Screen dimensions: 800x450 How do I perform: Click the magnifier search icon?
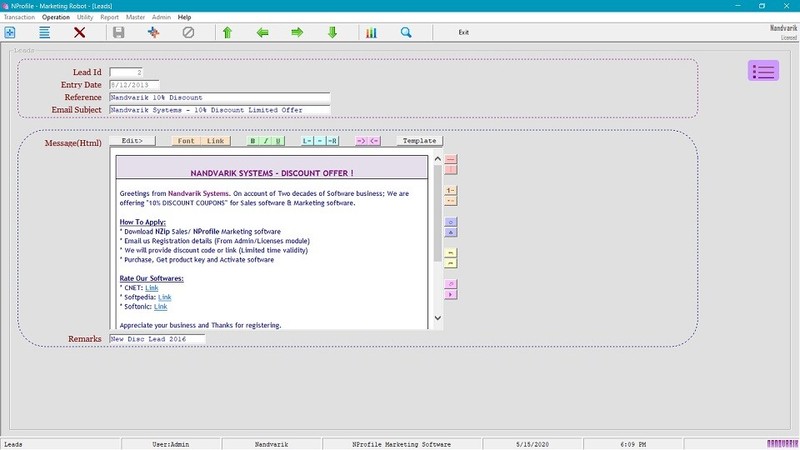click(406, 33)
